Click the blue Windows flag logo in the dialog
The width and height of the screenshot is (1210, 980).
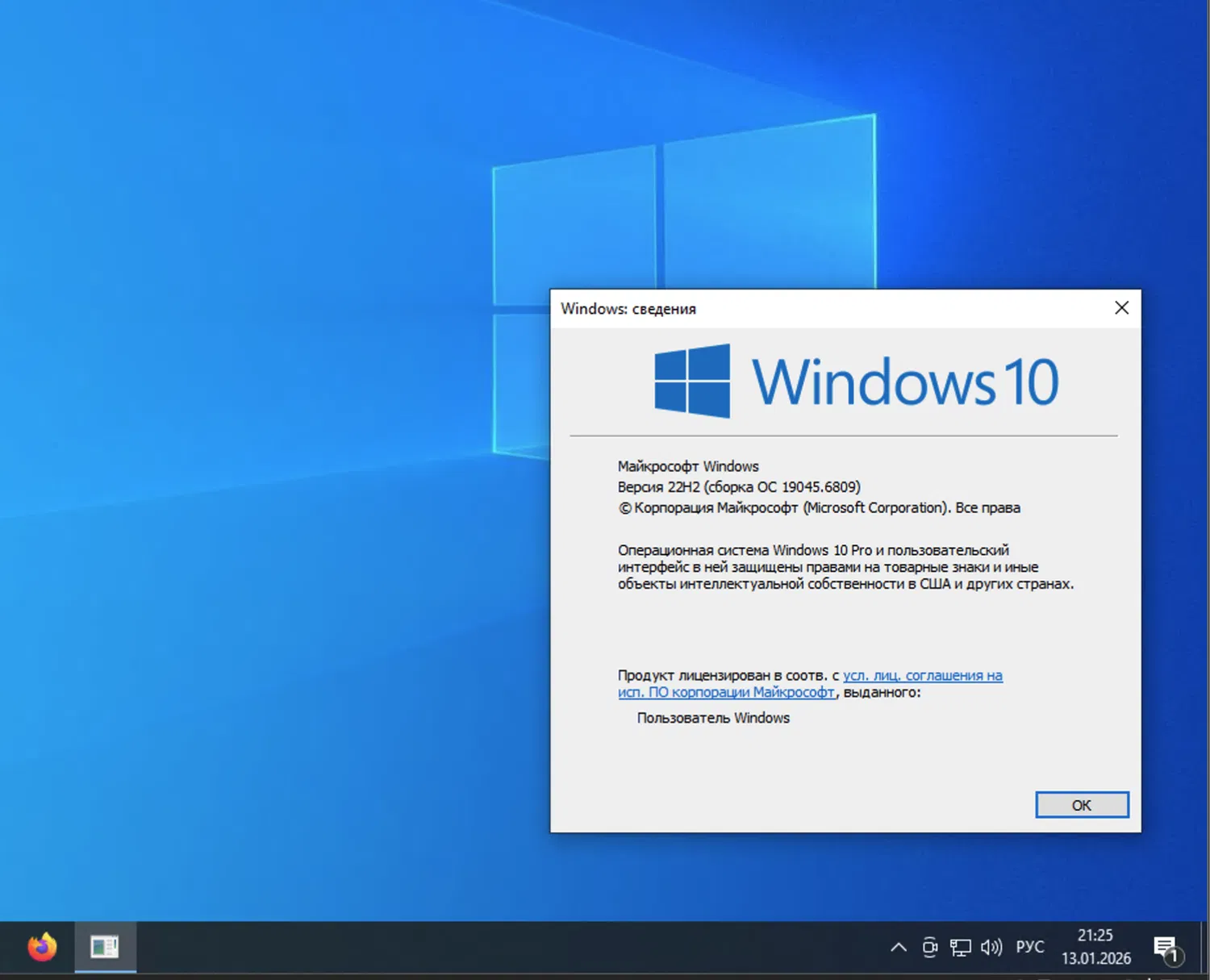tap(691, 380)
